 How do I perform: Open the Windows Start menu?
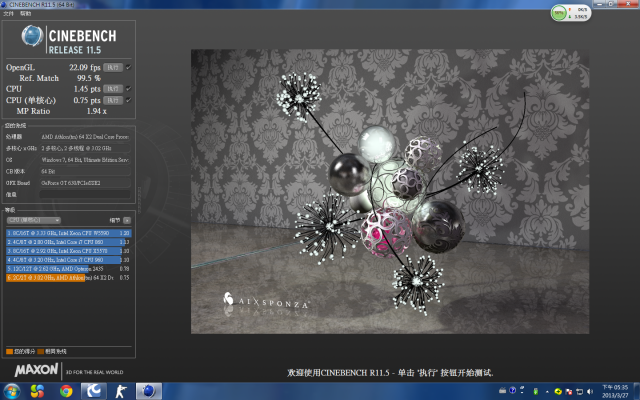click(x=11, y=391)
